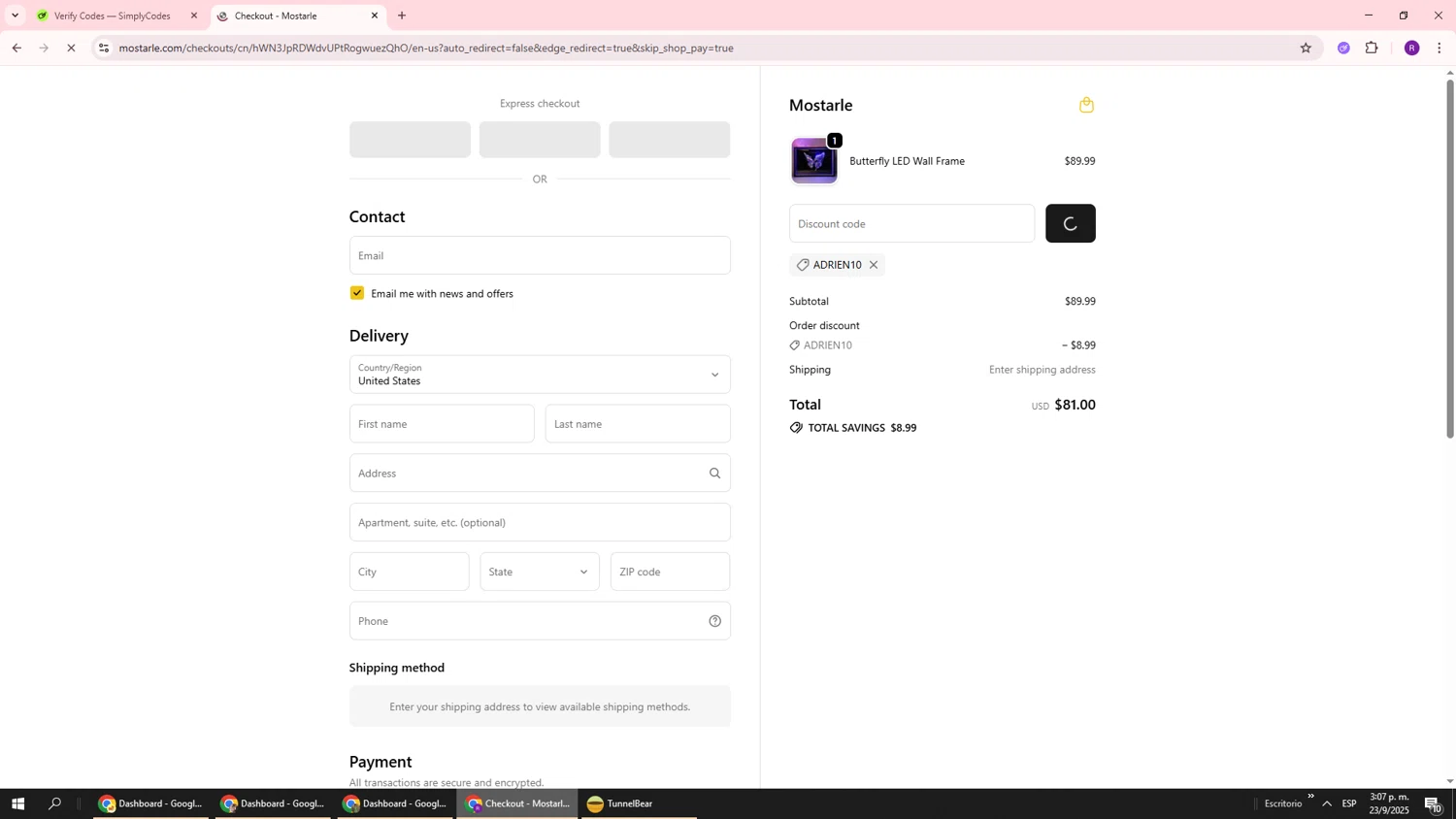This screenshot has height=819, width=1456.
Task: Open the State dropdown
Action: click(540, 572)
